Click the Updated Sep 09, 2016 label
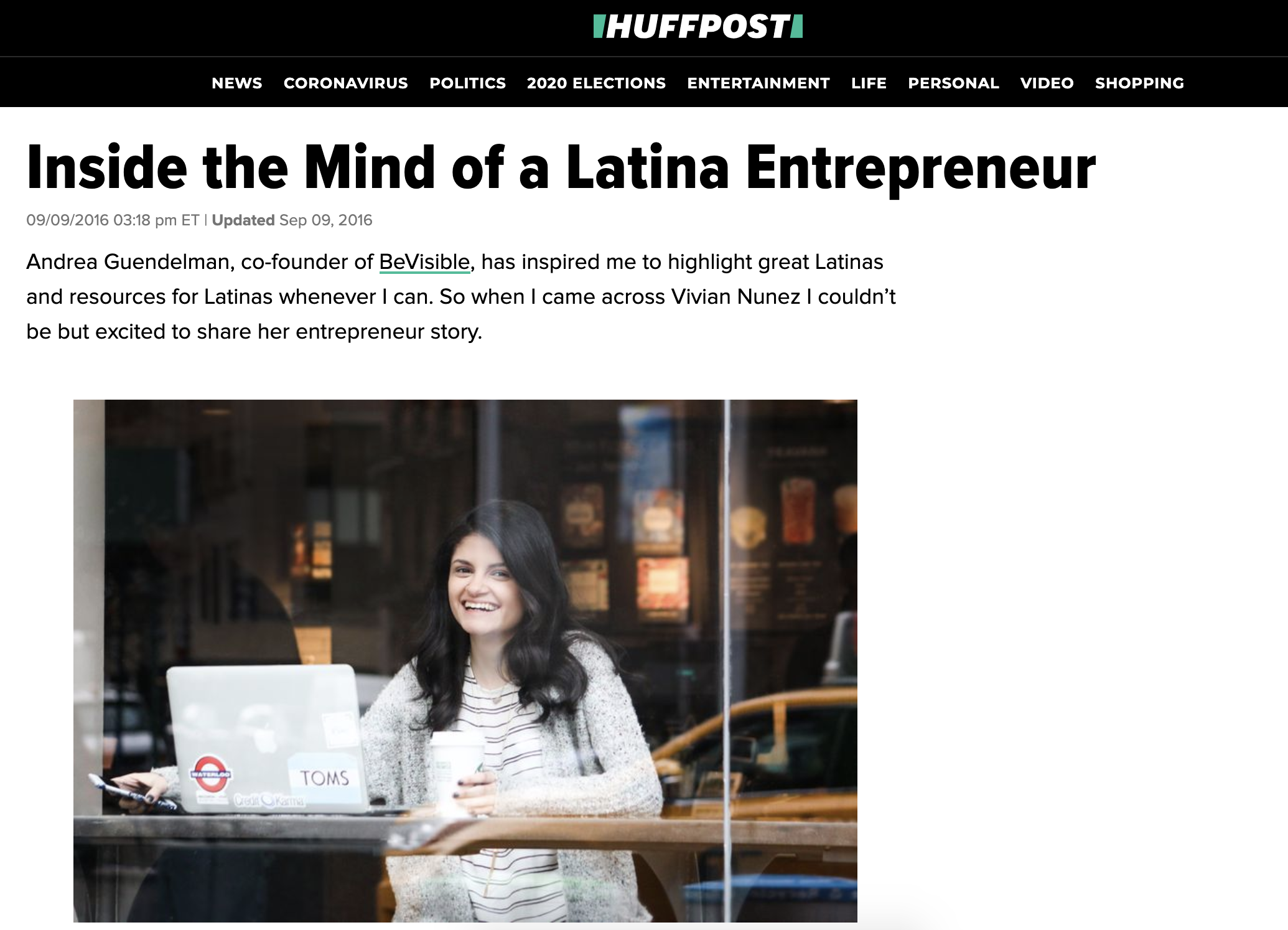This screenshot has width=1288, height=930. (x=292, y=220)
